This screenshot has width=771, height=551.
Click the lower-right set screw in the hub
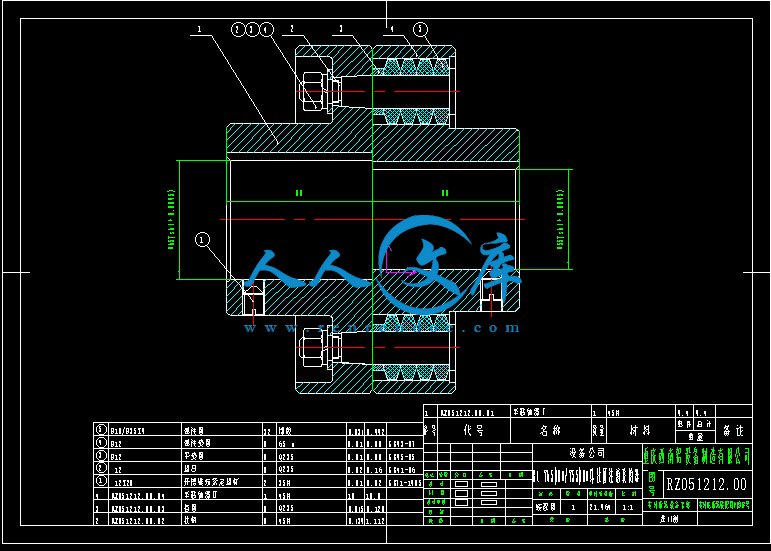coord(489,296)
